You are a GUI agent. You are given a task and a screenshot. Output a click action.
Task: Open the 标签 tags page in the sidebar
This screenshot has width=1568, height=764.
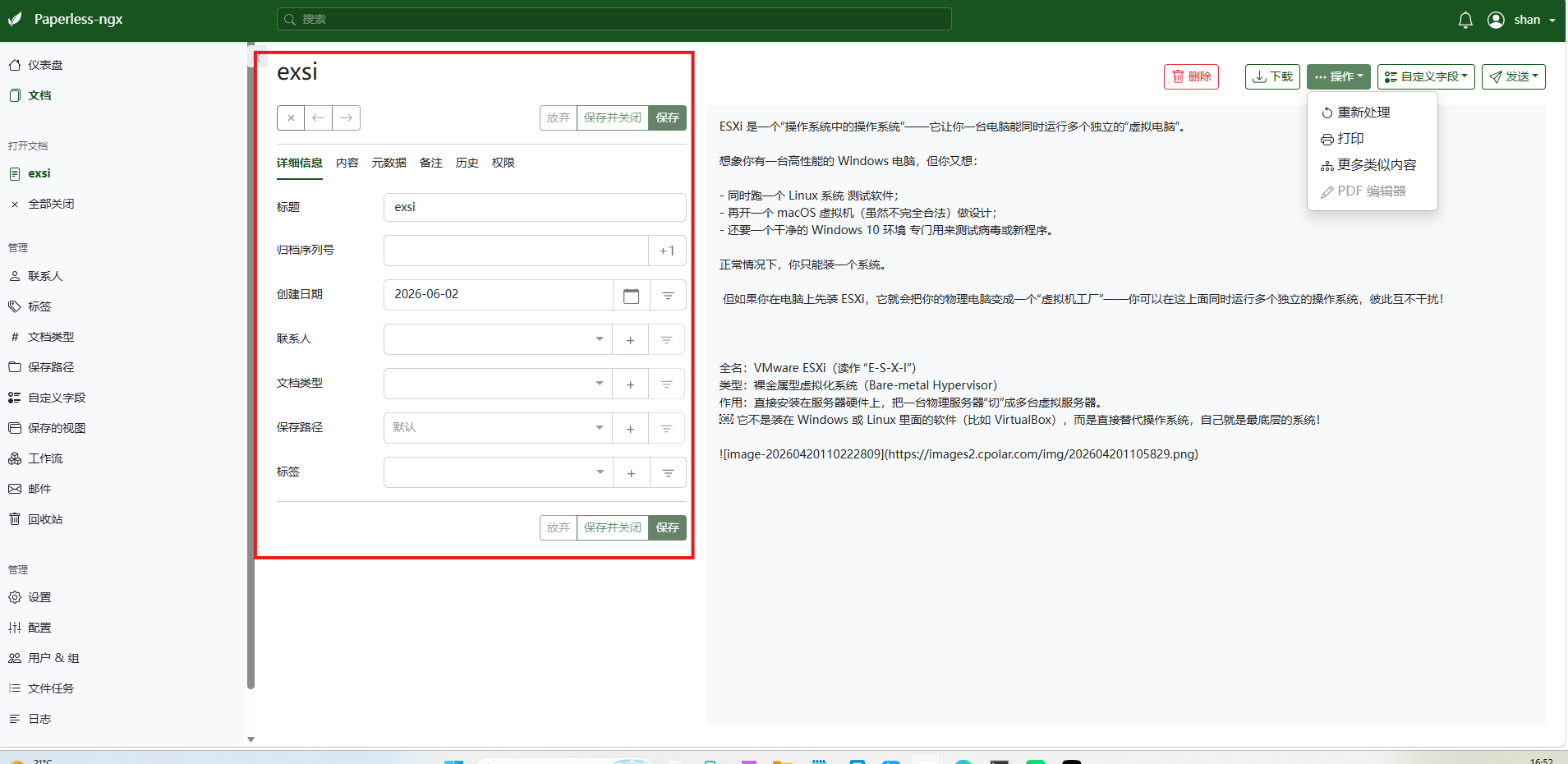tap(30, 306)
